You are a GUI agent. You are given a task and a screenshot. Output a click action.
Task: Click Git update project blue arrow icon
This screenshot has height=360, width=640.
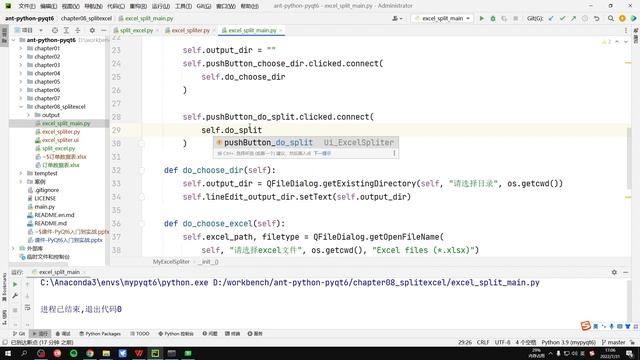coord(551,18)
